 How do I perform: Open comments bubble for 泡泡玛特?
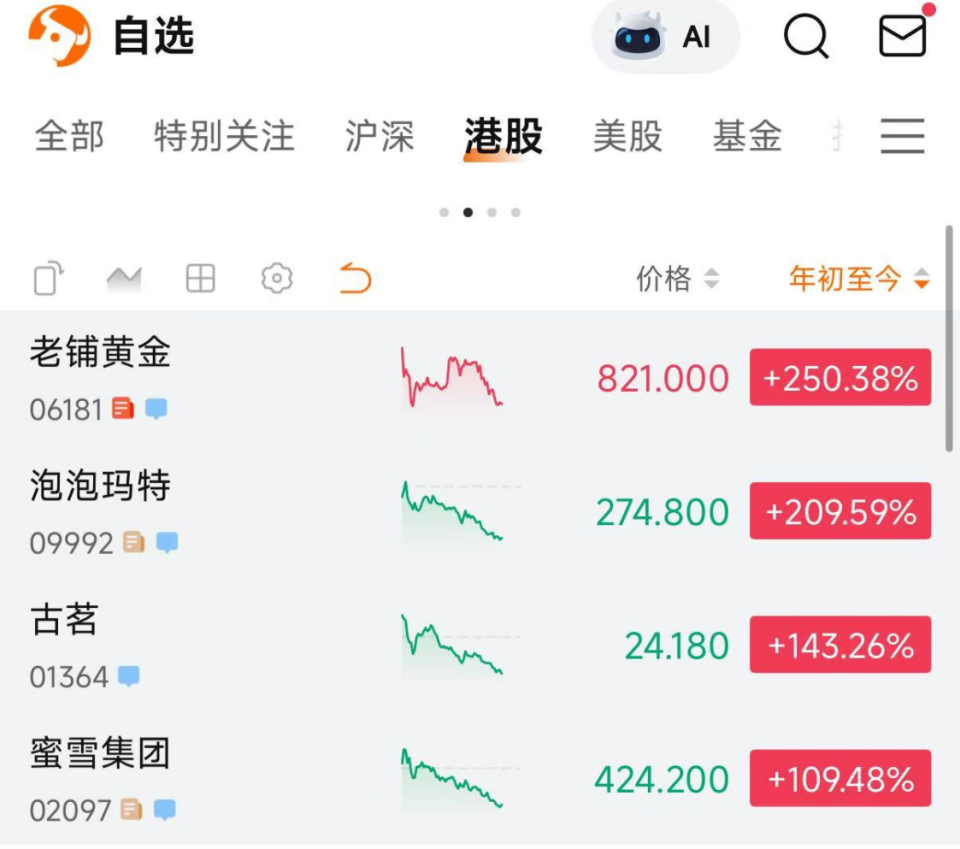tap(165, 541)
